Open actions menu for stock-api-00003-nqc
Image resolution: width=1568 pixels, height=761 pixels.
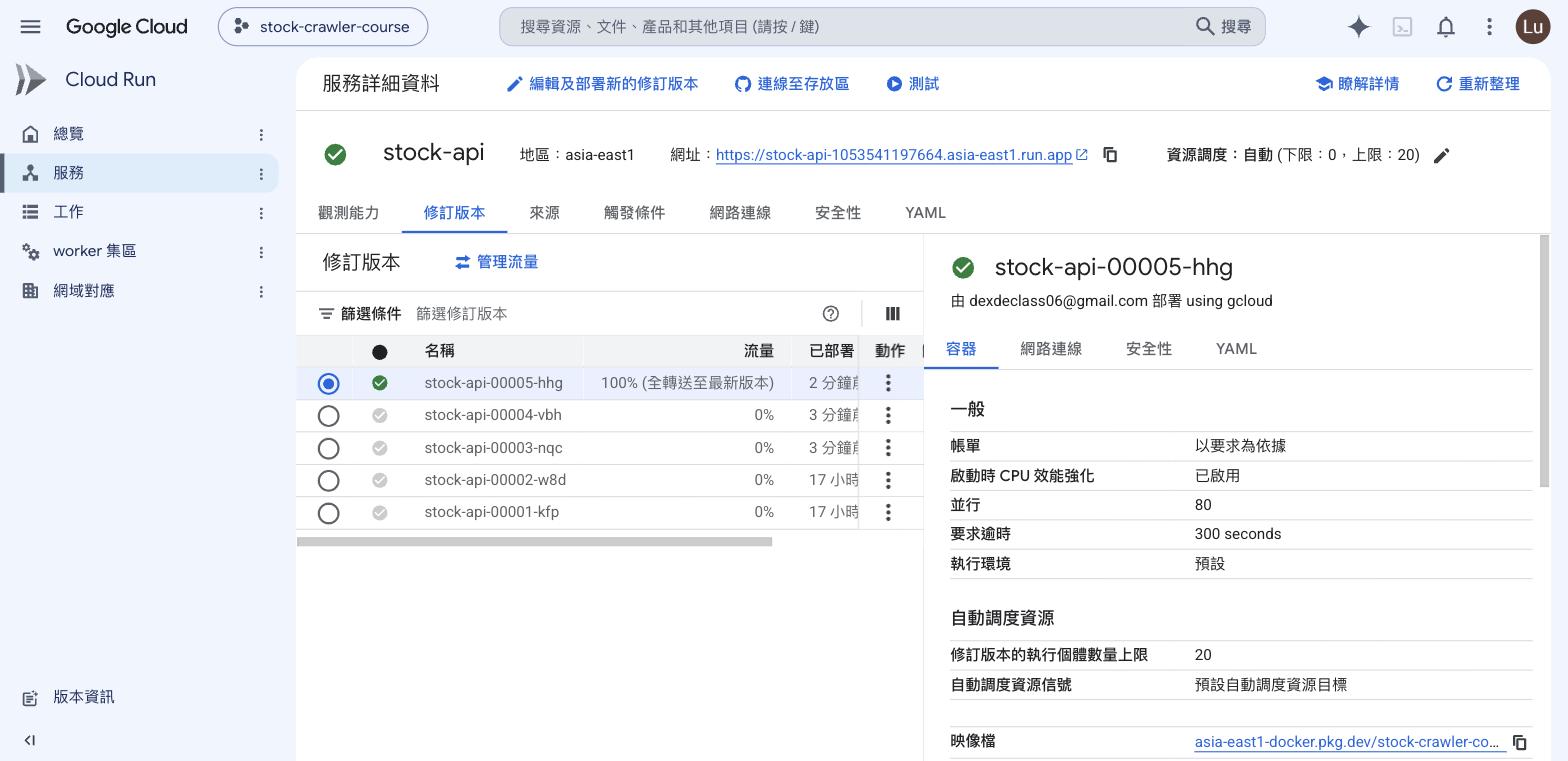[888, 448]
